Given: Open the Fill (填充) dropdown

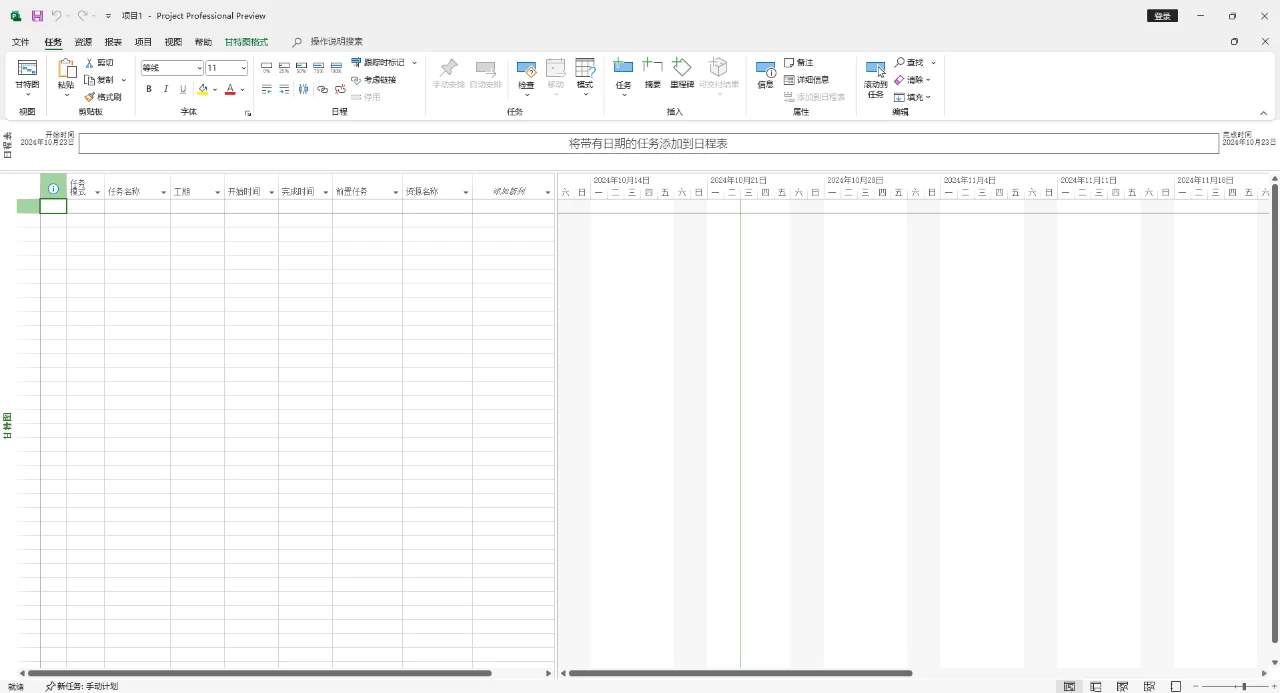Looking at the screenshot, I should tap(912, 97).
